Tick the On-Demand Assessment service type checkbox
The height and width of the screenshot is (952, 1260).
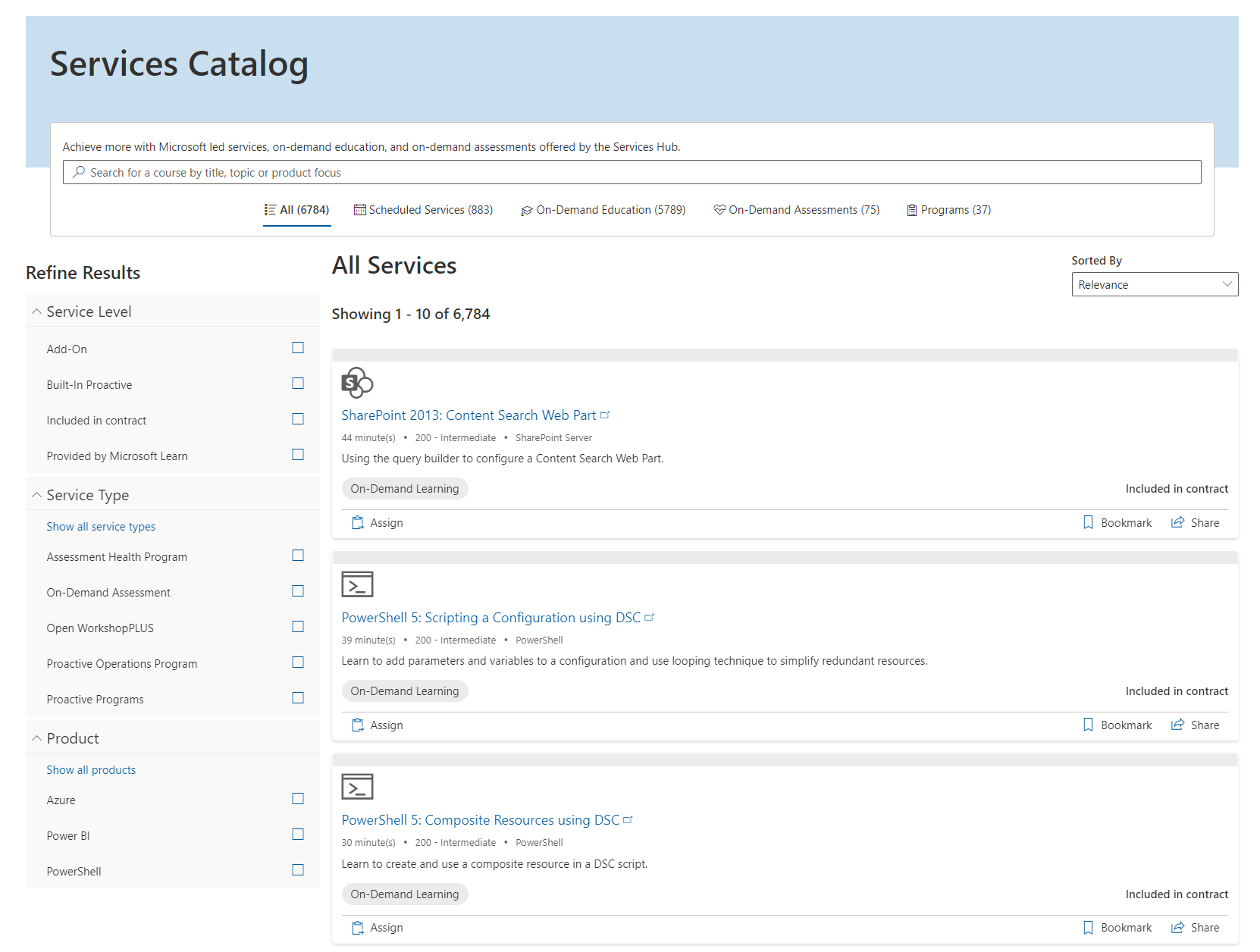[298, 591]
